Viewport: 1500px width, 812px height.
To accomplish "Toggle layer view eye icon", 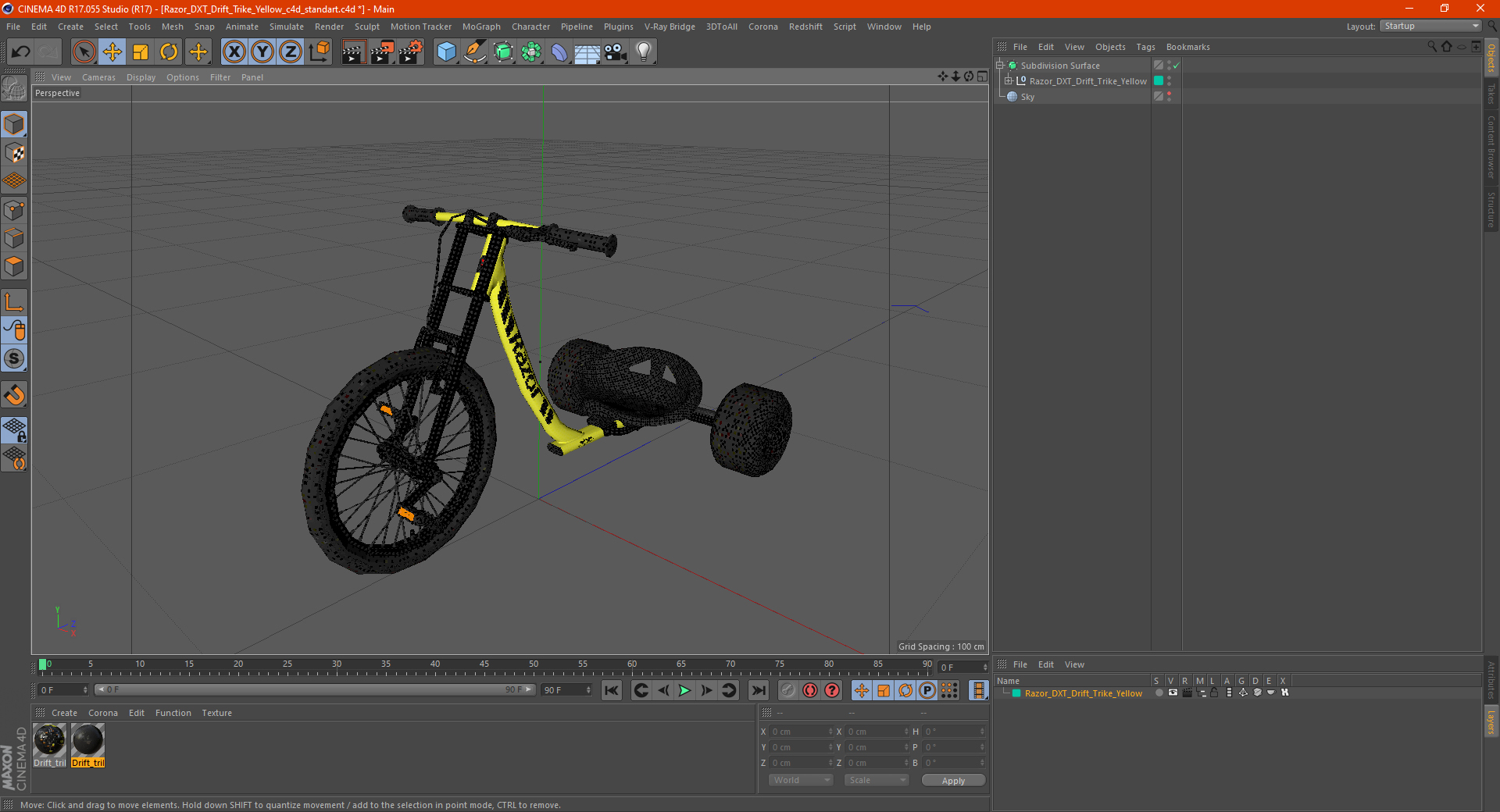I will [1173, 693].
